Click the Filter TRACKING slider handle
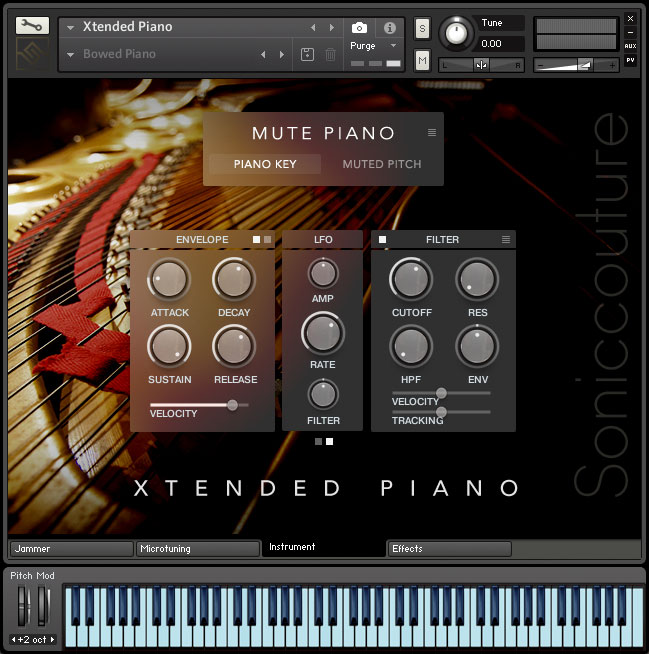 click(x=441, y=412)
